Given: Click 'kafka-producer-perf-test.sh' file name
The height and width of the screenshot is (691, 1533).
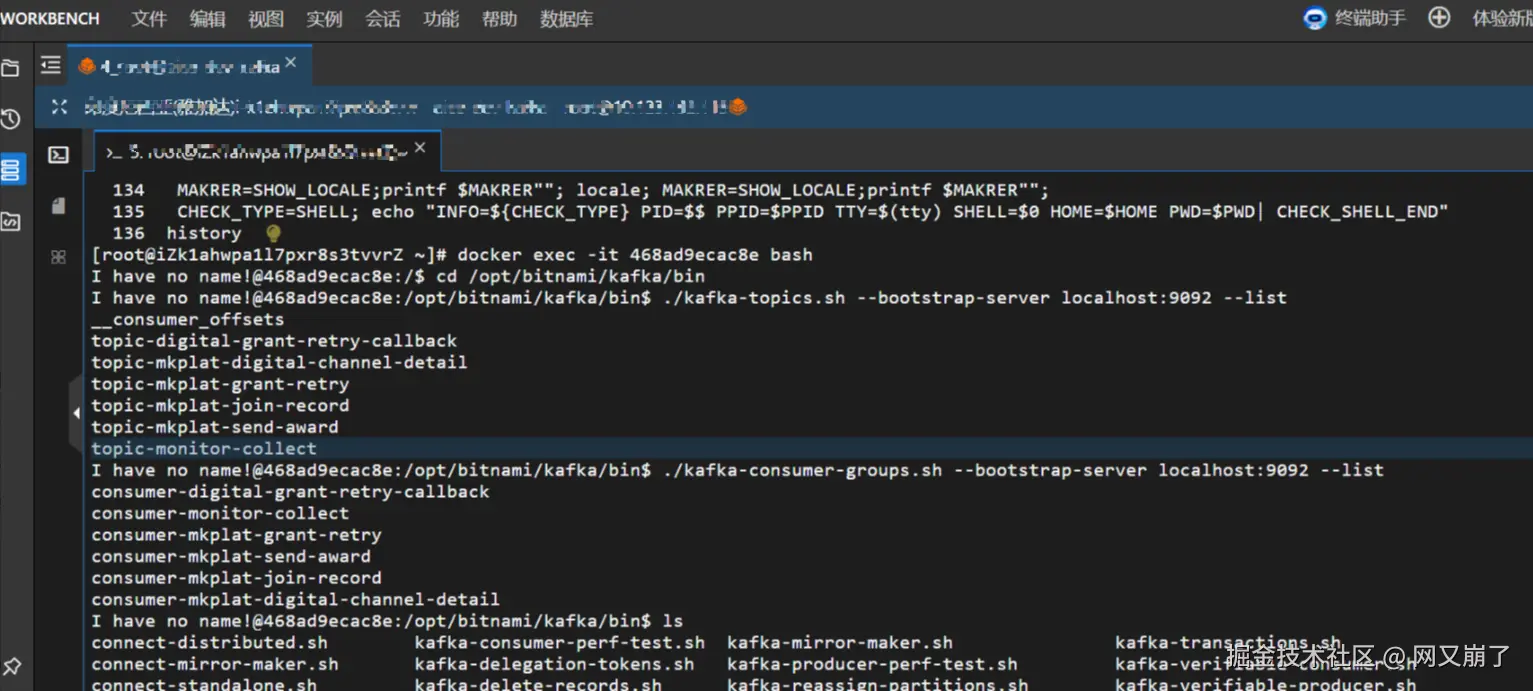Looking at the screenshot, I should (x=872, y=664).
